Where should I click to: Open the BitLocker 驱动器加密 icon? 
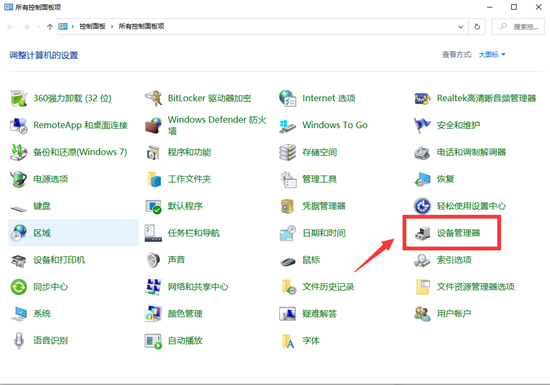[x=154, y=98]
